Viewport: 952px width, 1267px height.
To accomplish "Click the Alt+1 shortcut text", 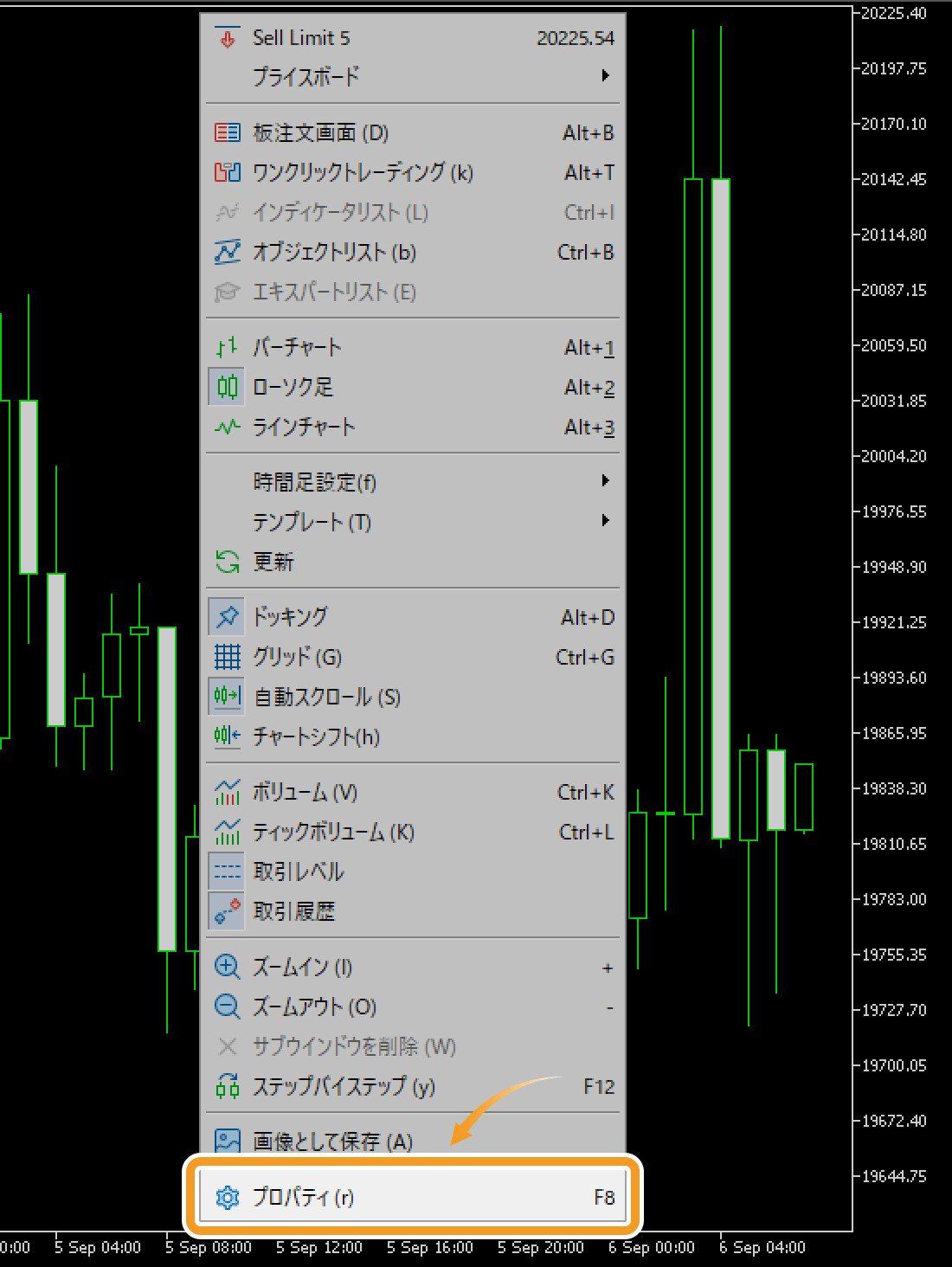I will [x=589, y=347].
